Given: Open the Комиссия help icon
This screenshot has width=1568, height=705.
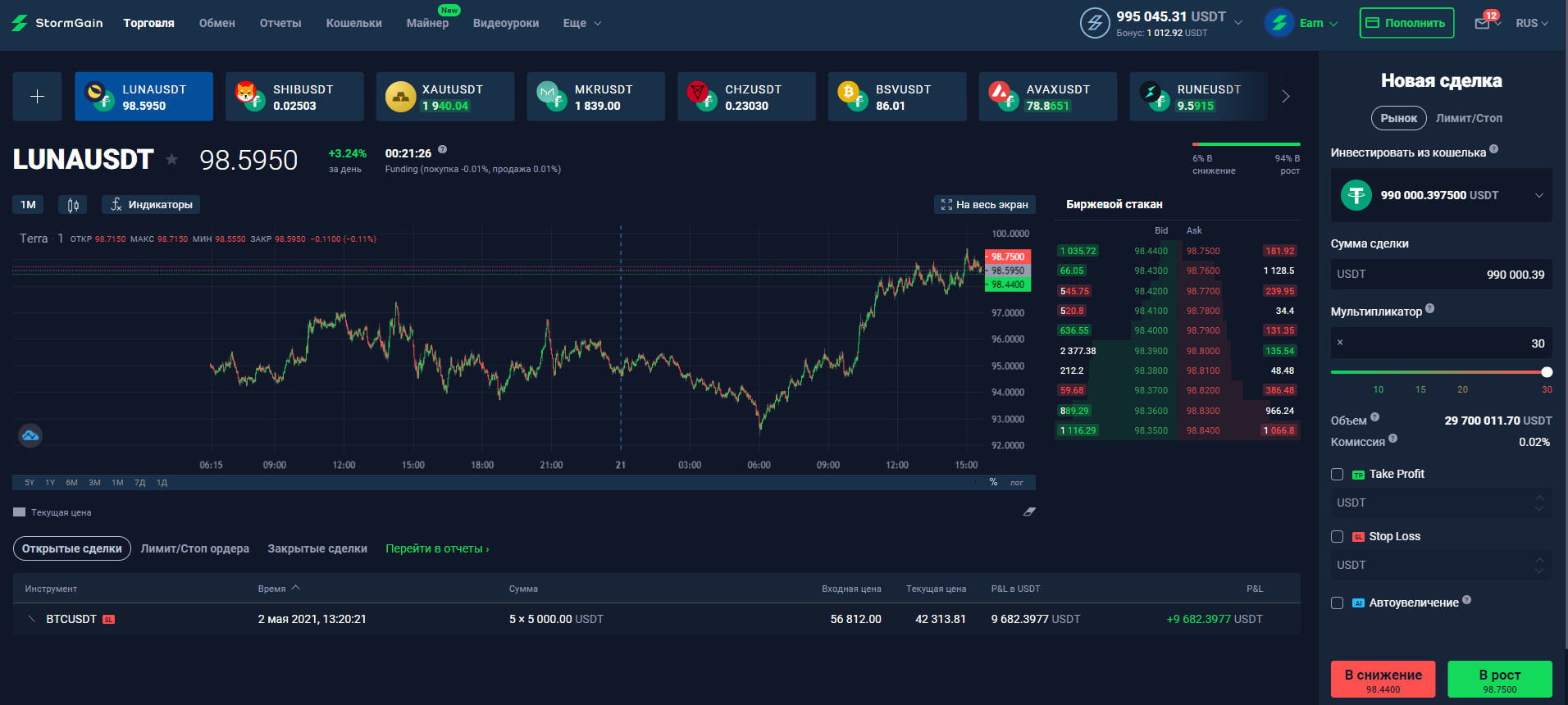Looking at the screenshot, I should pos(1393,438).
